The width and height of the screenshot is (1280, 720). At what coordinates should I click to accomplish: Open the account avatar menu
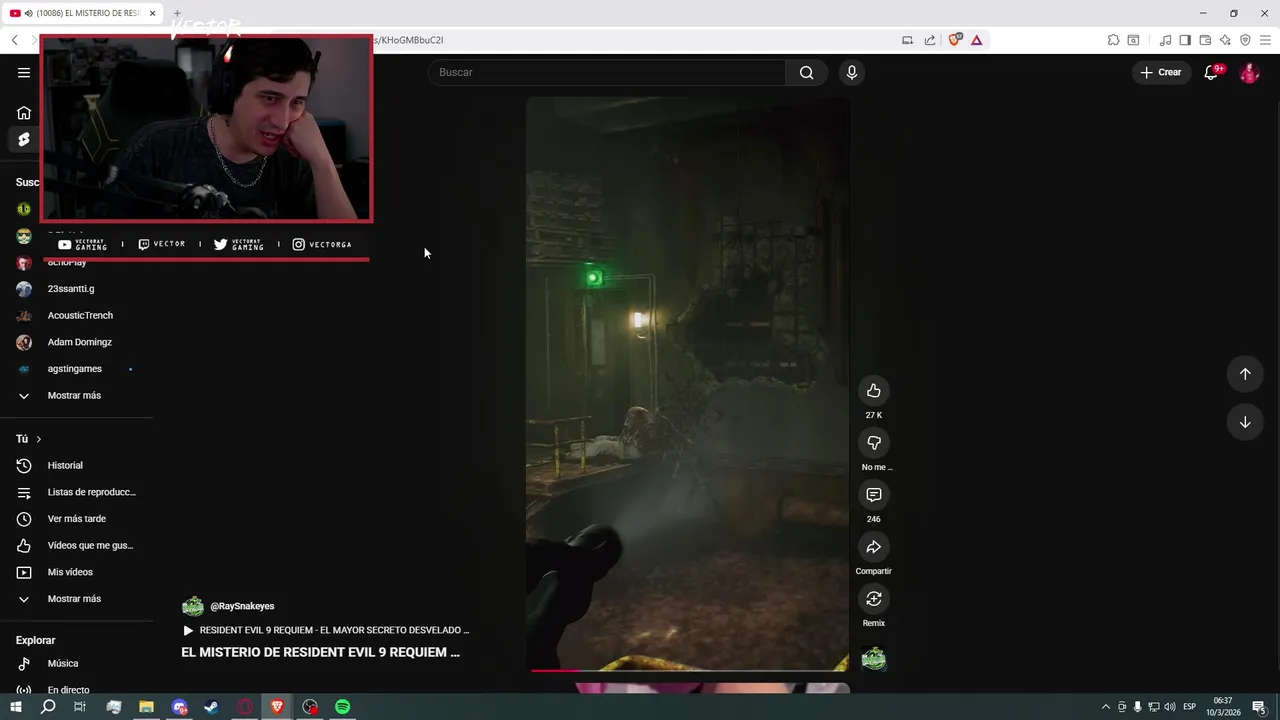pyautogui.click(x=1249, y=72)
